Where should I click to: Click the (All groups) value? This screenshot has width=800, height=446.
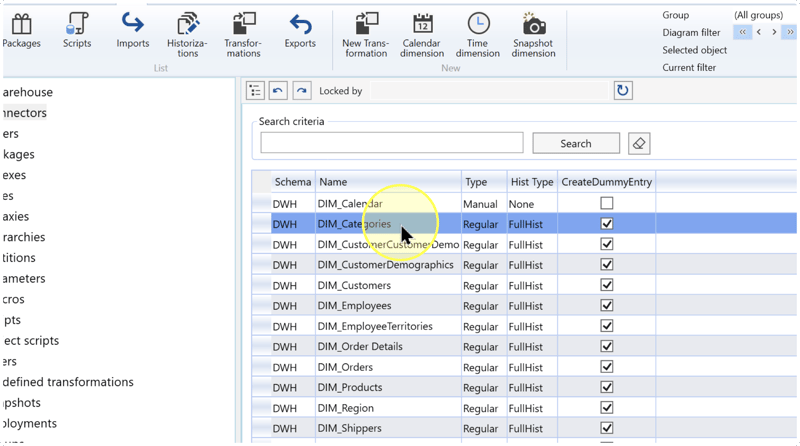tap(758, 15)
